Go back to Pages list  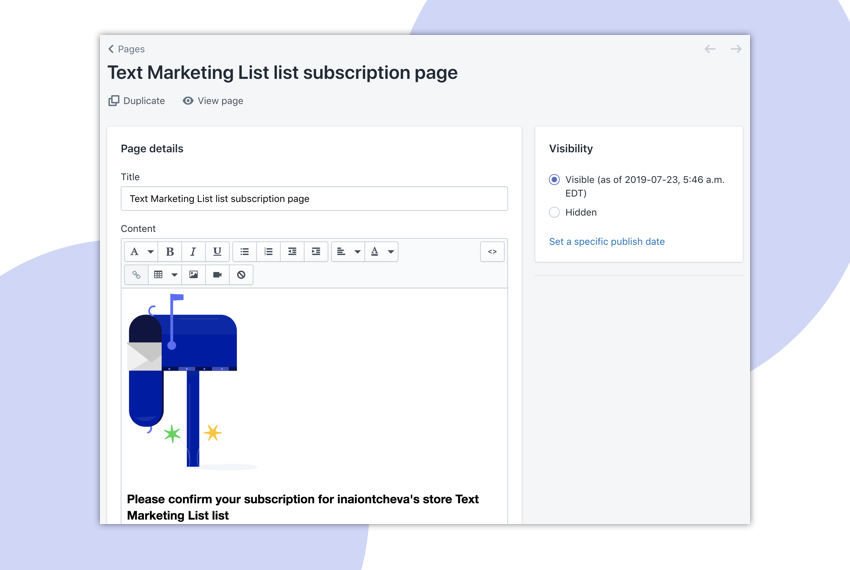pos(126,49)
